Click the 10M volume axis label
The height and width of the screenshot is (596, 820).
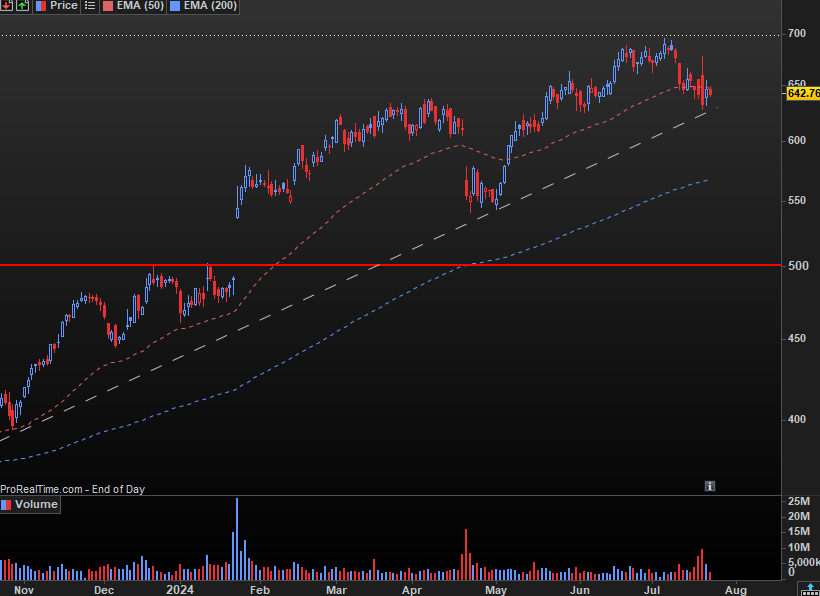pos(799,547)
